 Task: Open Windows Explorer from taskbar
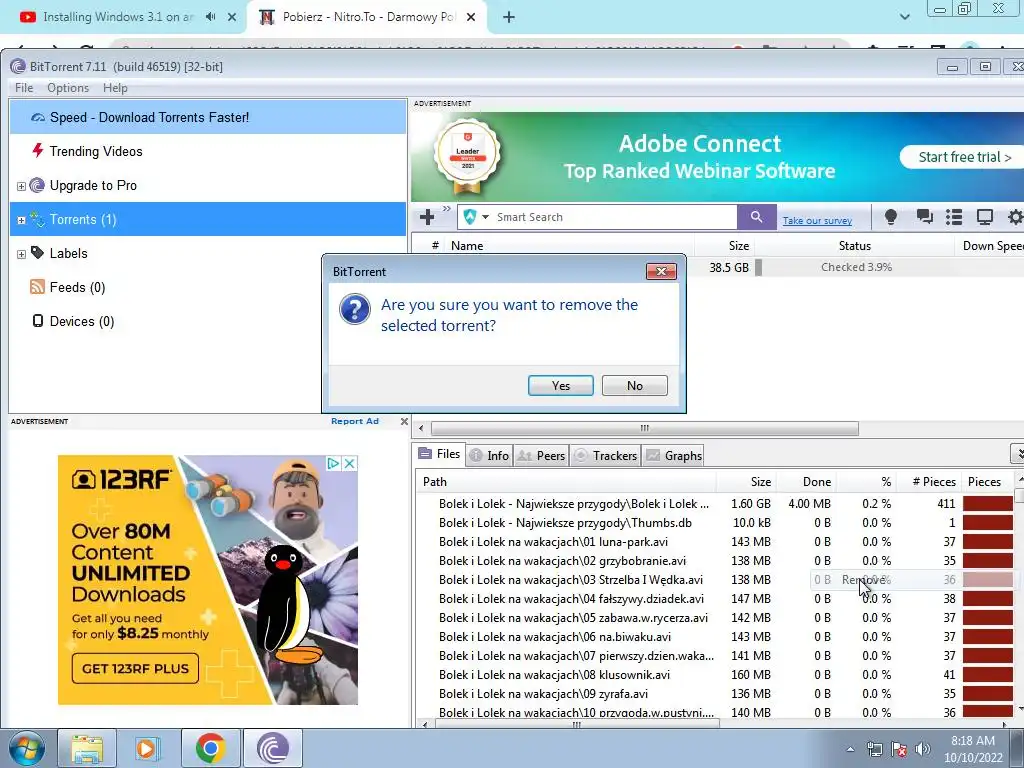pyautogui.click(x=87, y=748)
